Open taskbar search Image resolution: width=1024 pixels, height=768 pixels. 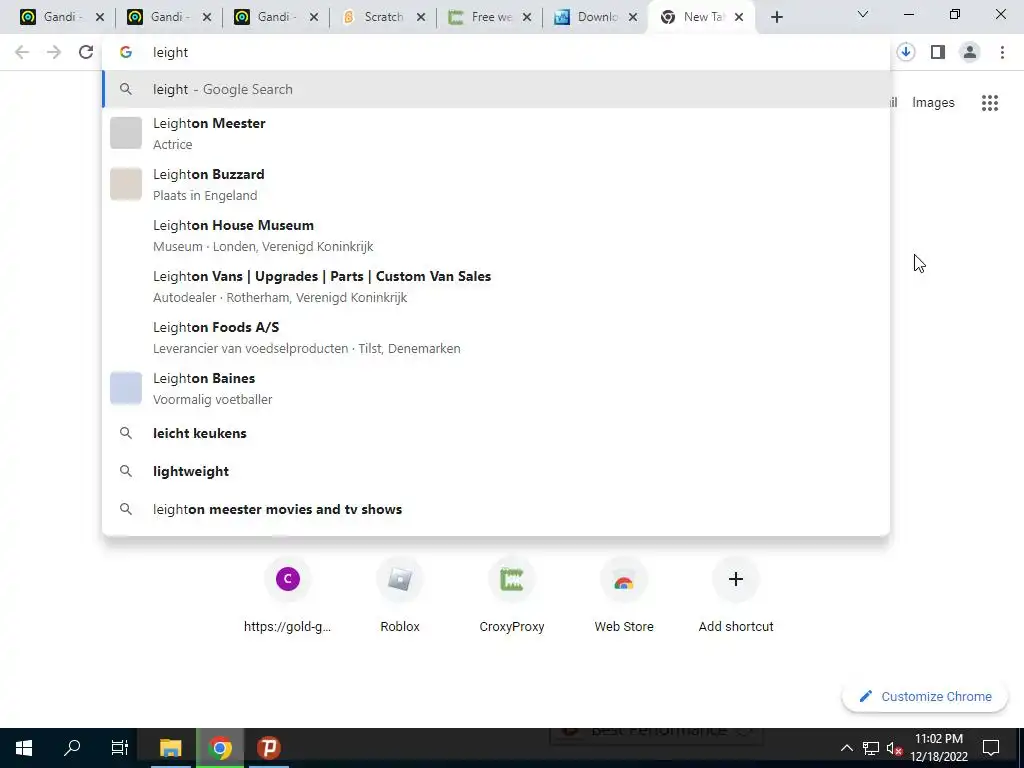[72, 748]
